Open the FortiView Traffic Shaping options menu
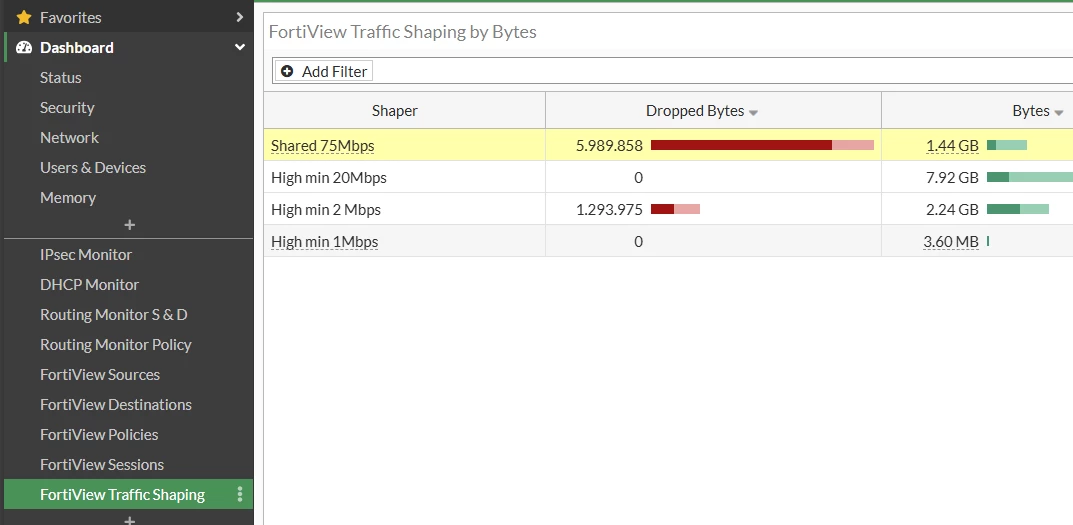Image resolution: width=1073 pixels, height=525 pixels. (240, 494)
